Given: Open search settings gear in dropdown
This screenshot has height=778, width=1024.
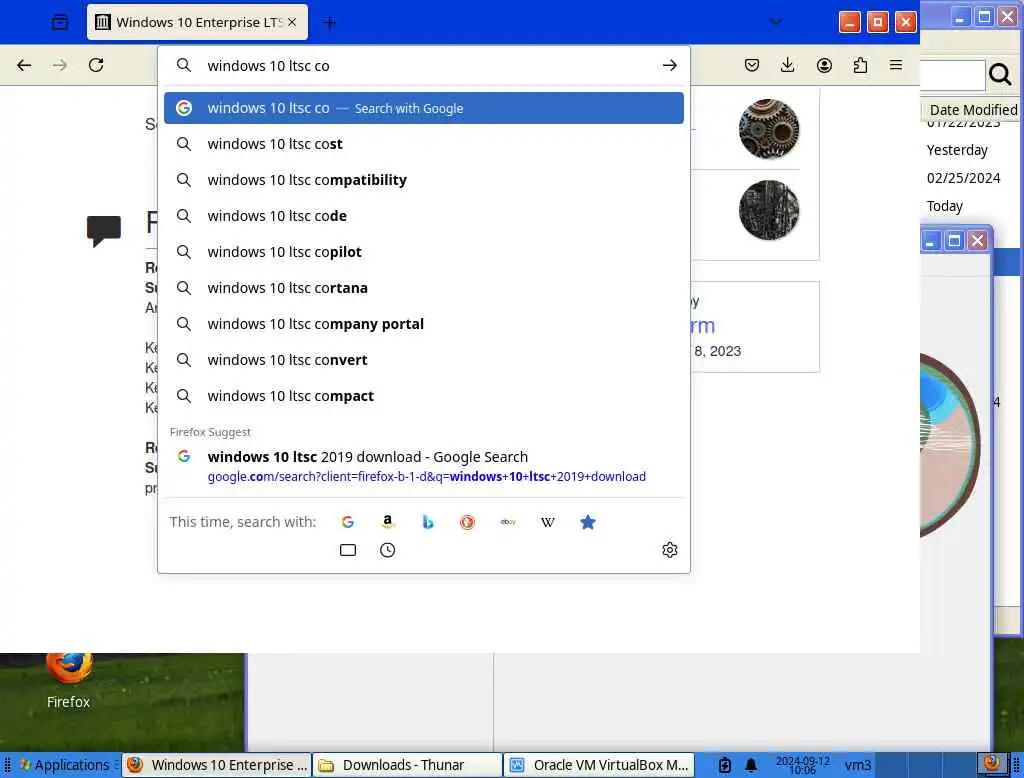Looking at the screenshot, I should [669, 550].
